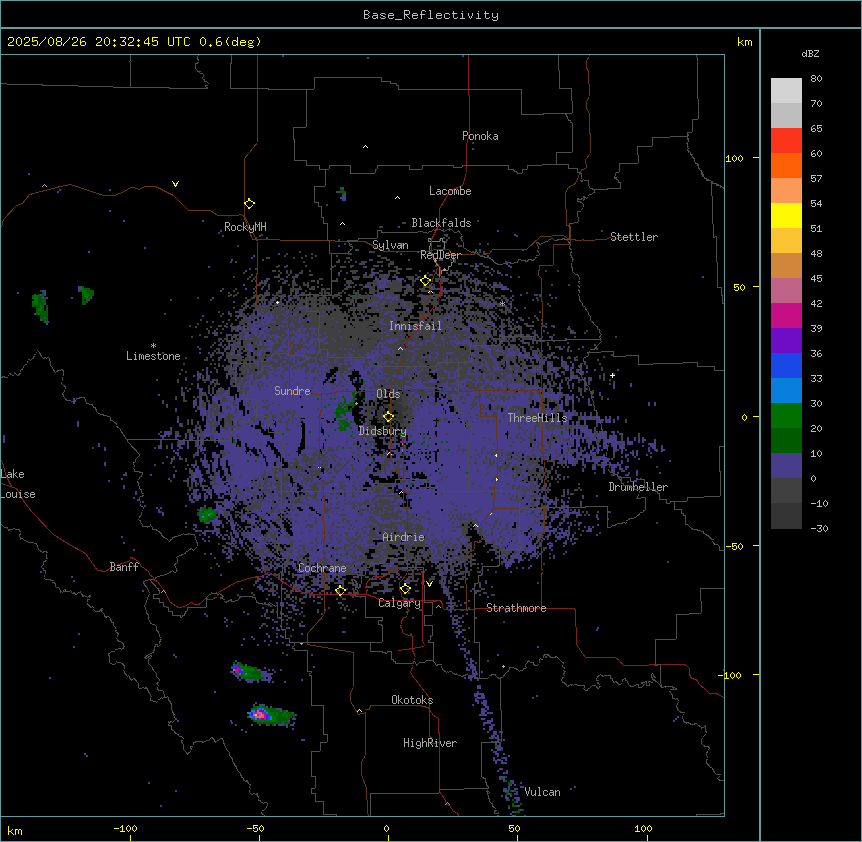Click the -50 tick on right axis
The width and height of the screenshot is (862, 842).
pos(734,546)
